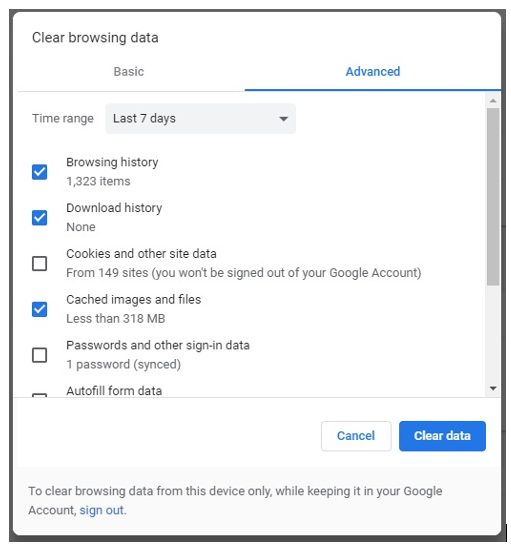Click the scrollbar down arrow
Viewport: 511px width, 546px height.
493,388
